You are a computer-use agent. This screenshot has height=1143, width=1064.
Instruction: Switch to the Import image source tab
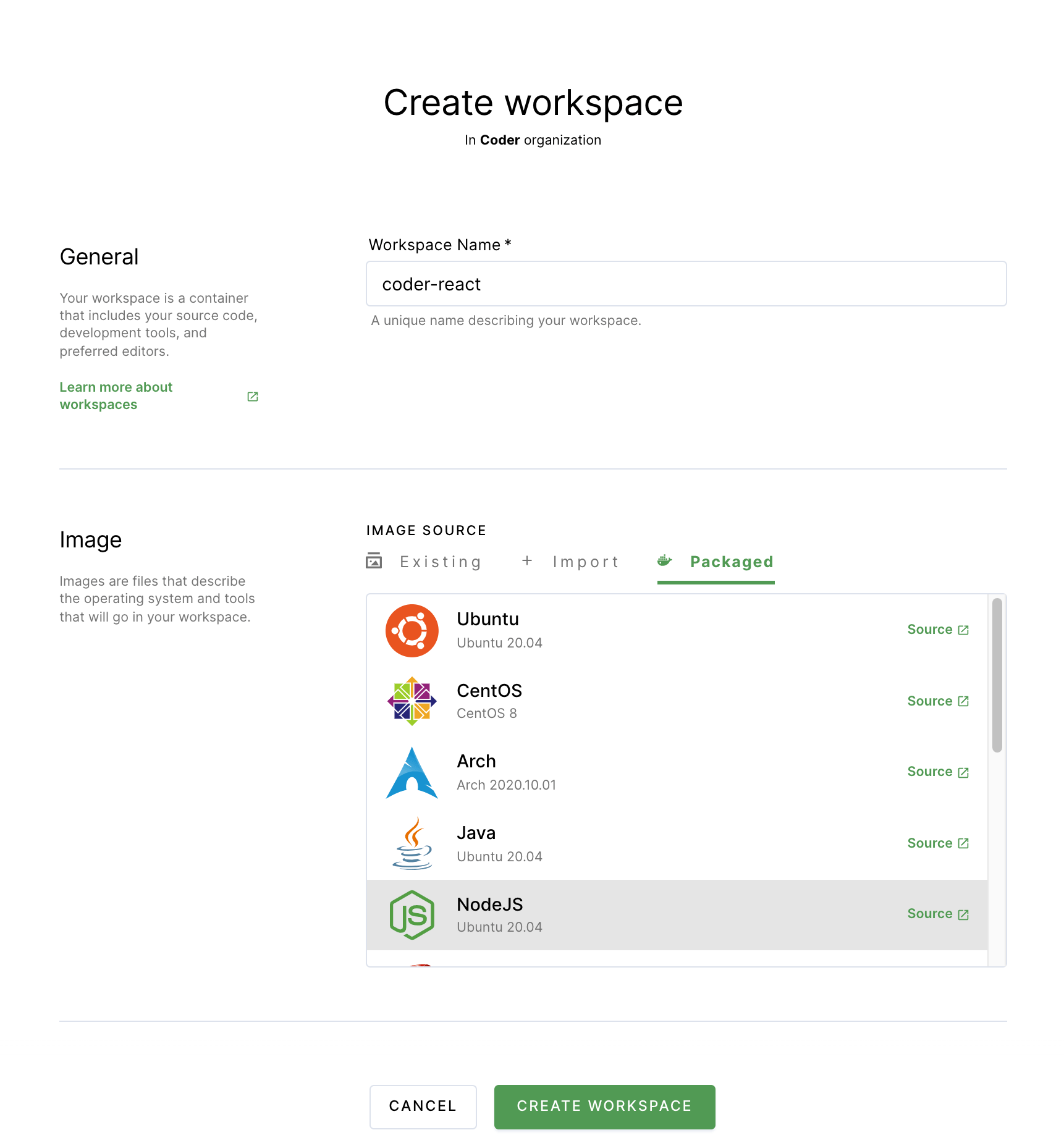(586, 561)
